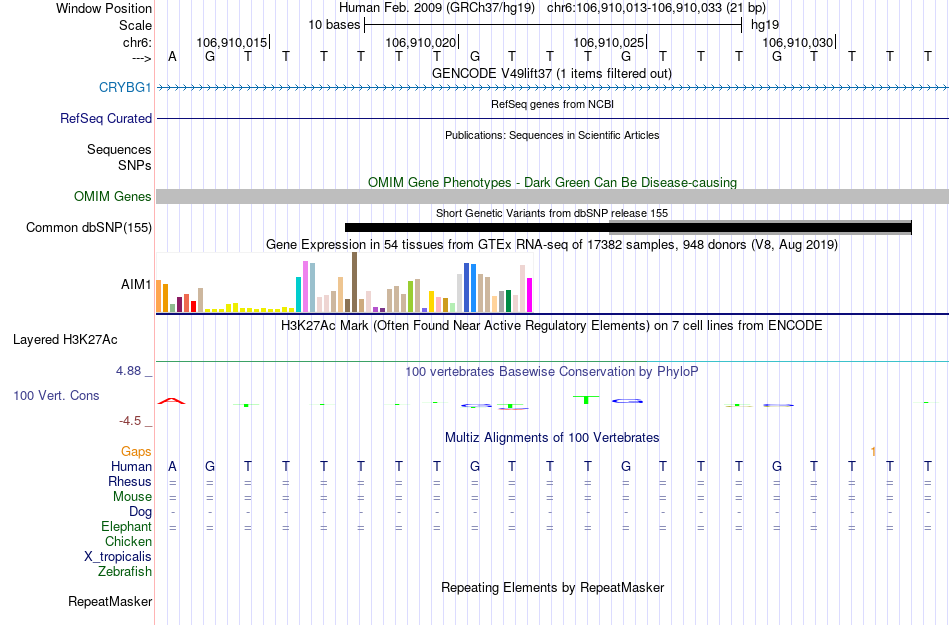Click the 10 bases scale bar

(553, 25)
